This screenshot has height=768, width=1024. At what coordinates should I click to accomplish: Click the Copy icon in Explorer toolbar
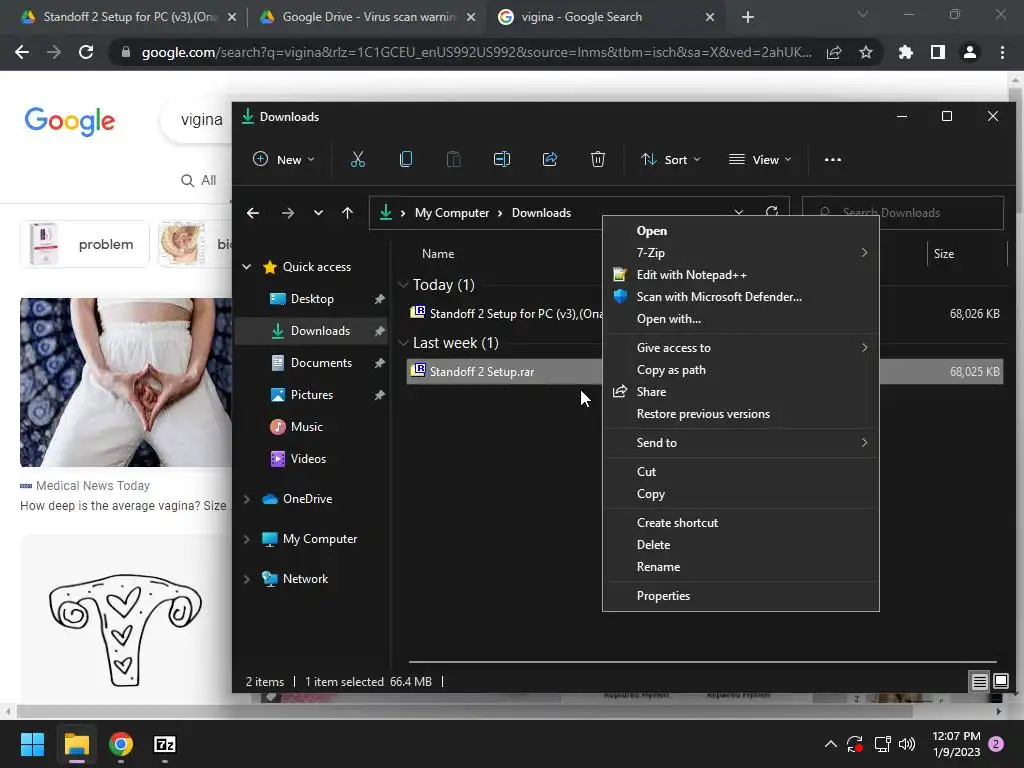tap(406, 159)
